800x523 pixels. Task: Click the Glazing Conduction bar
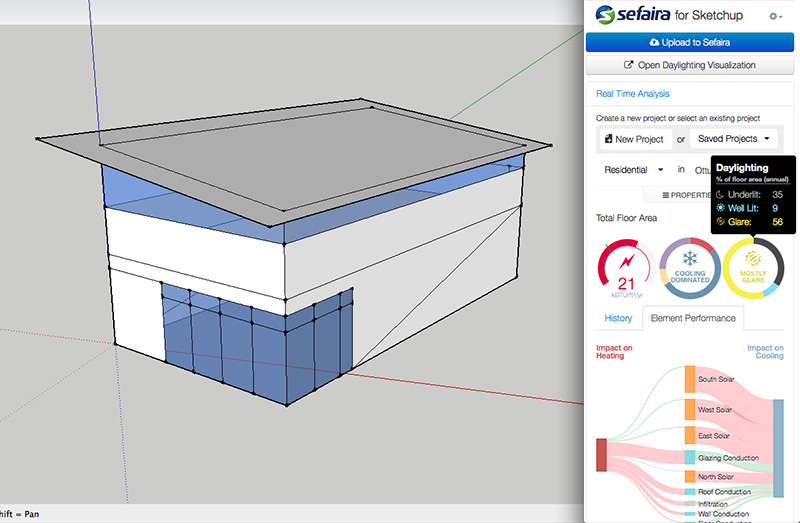tap(690, 457)
